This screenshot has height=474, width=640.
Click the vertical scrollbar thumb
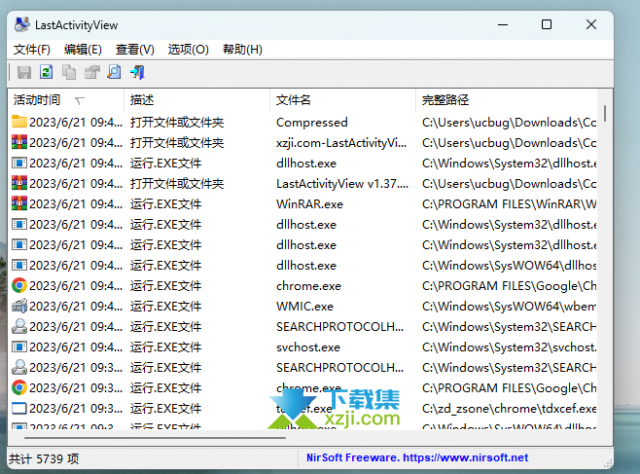point(605,113)
